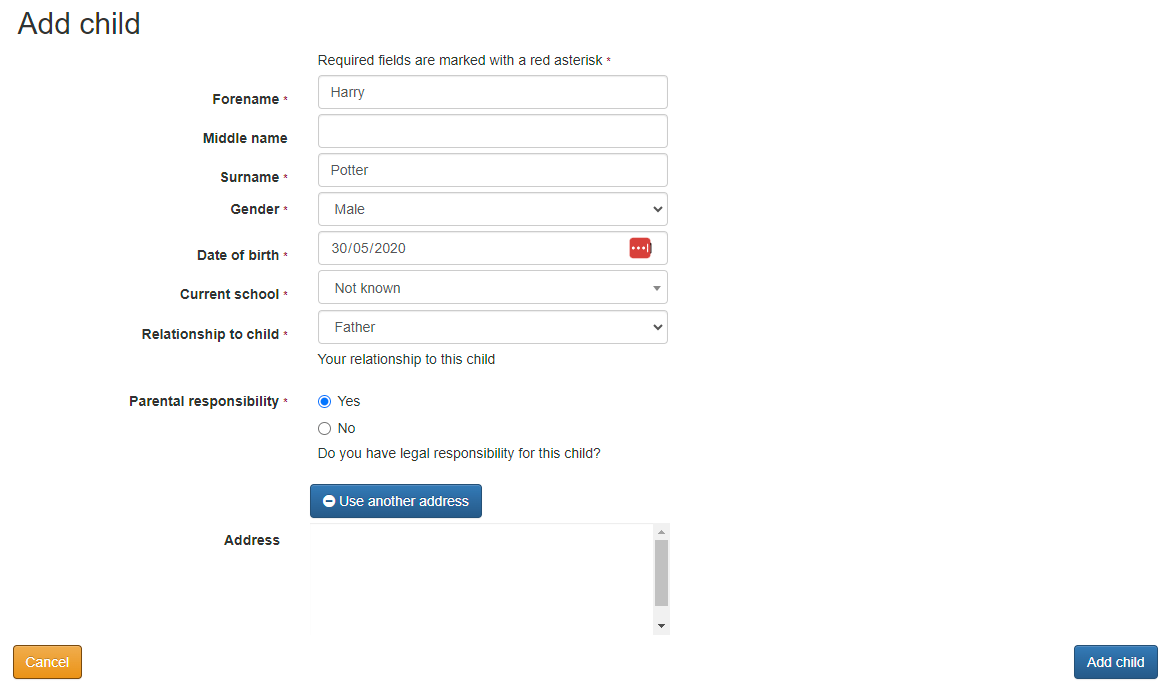
Task: Click the Surname field containing Potter
Action: coord(492,170)
